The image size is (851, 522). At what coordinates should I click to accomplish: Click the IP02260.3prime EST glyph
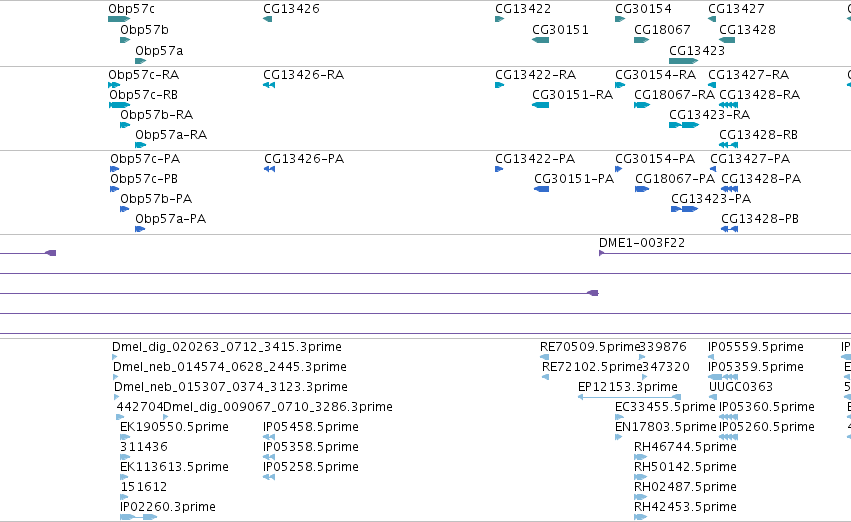click(138, 517)
